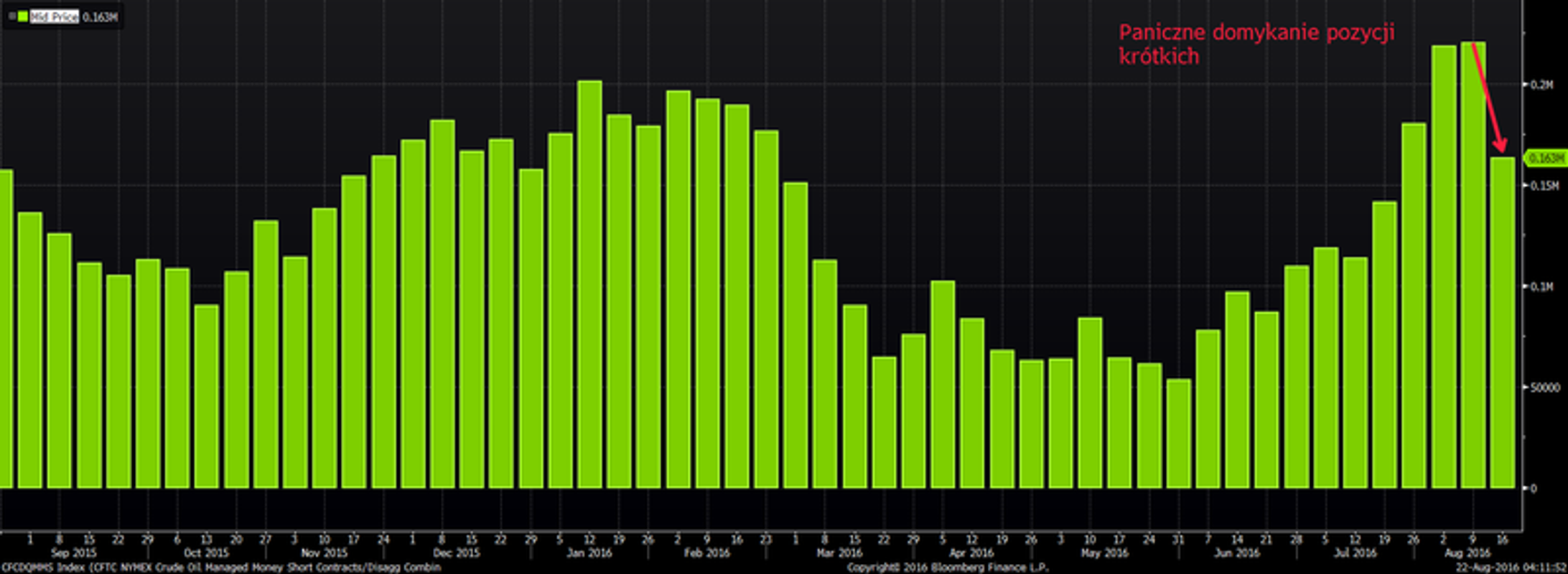Select the Mid Price legend label
Viewport: 1568px width, 574px height.
coord(55,17)
